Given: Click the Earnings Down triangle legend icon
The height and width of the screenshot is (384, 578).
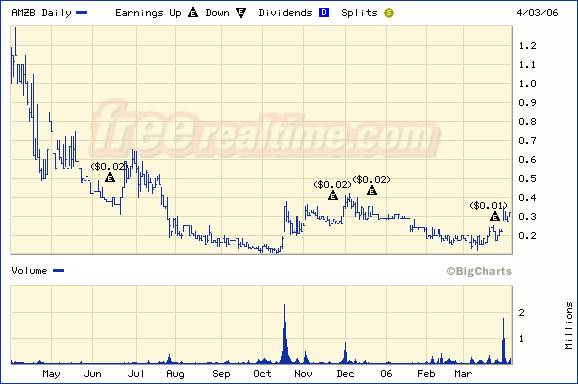Looking at the screenshot, I should pos(241,13).
